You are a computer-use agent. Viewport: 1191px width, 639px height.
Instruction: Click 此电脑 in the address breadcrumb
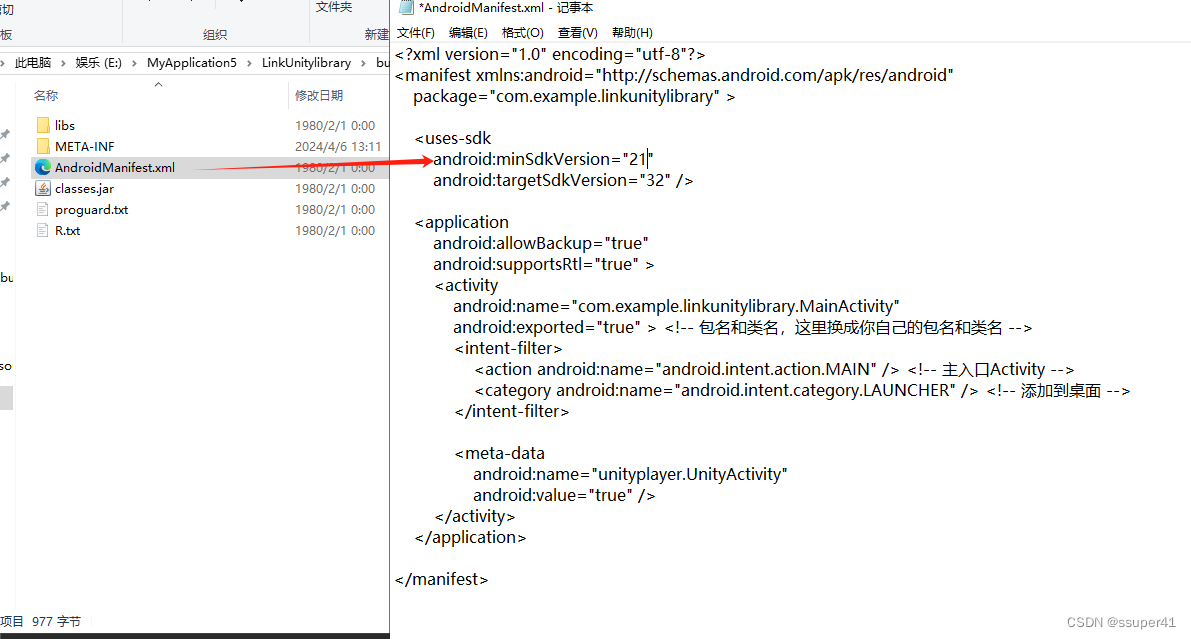[x=33, y=62]
